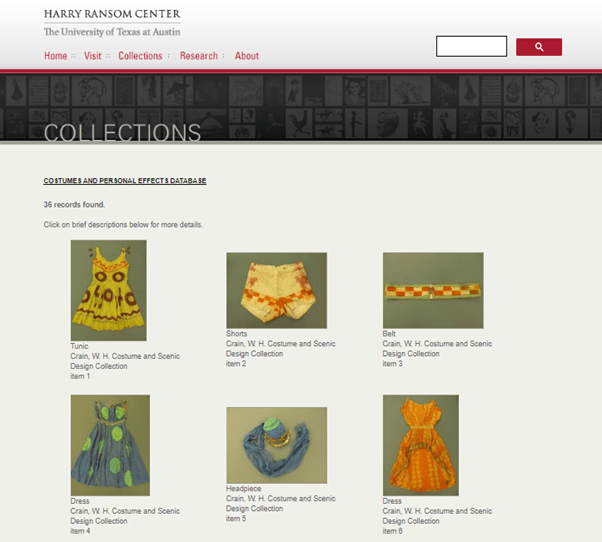Click the Harry Ransom Center logo

112,23
